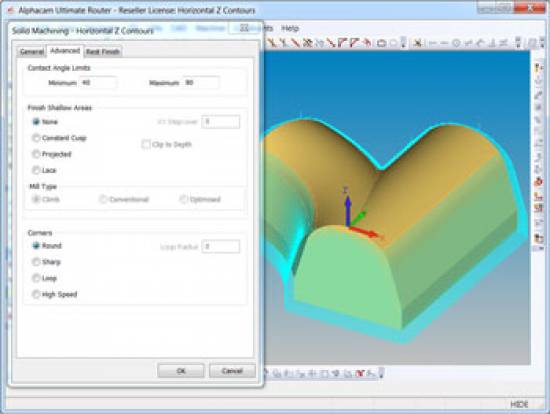The width and height of the screenshot is (550, 414).
Task: Click the black cross icon in top toolbar
Action: (417, 43)
